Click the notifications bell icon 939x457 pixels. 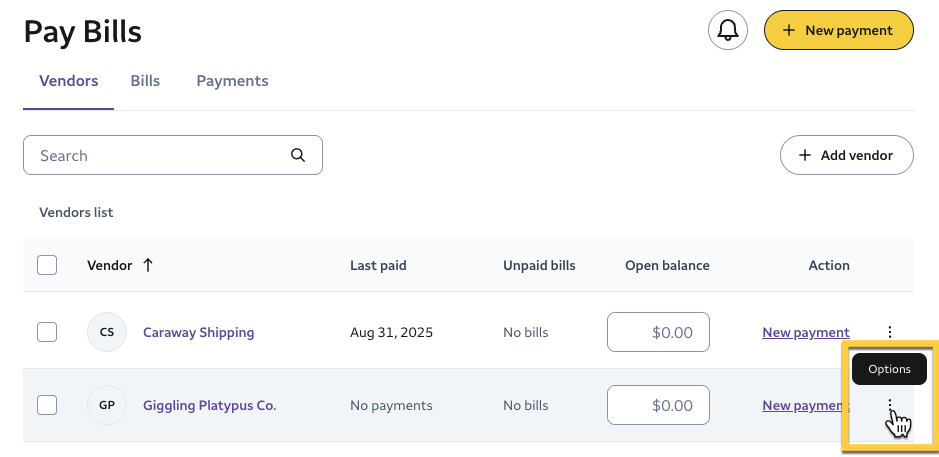(x=728, y=30)
